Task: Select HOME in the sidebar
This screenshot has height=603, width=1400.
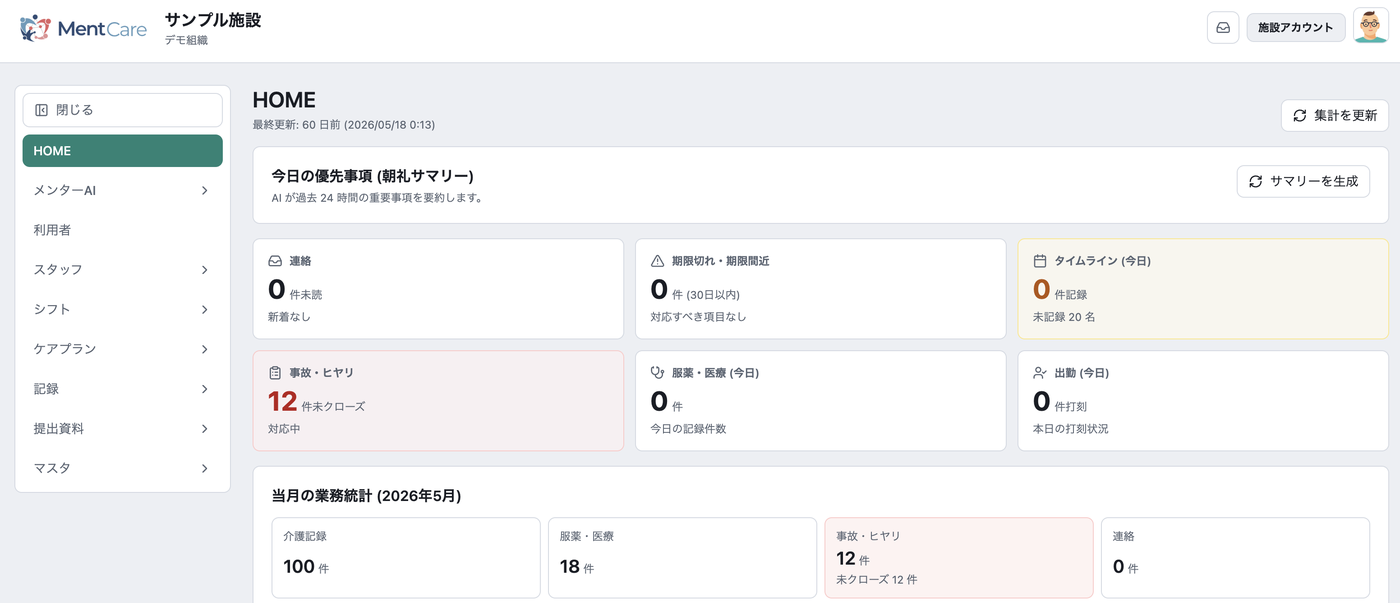Action: coord(122,151)
